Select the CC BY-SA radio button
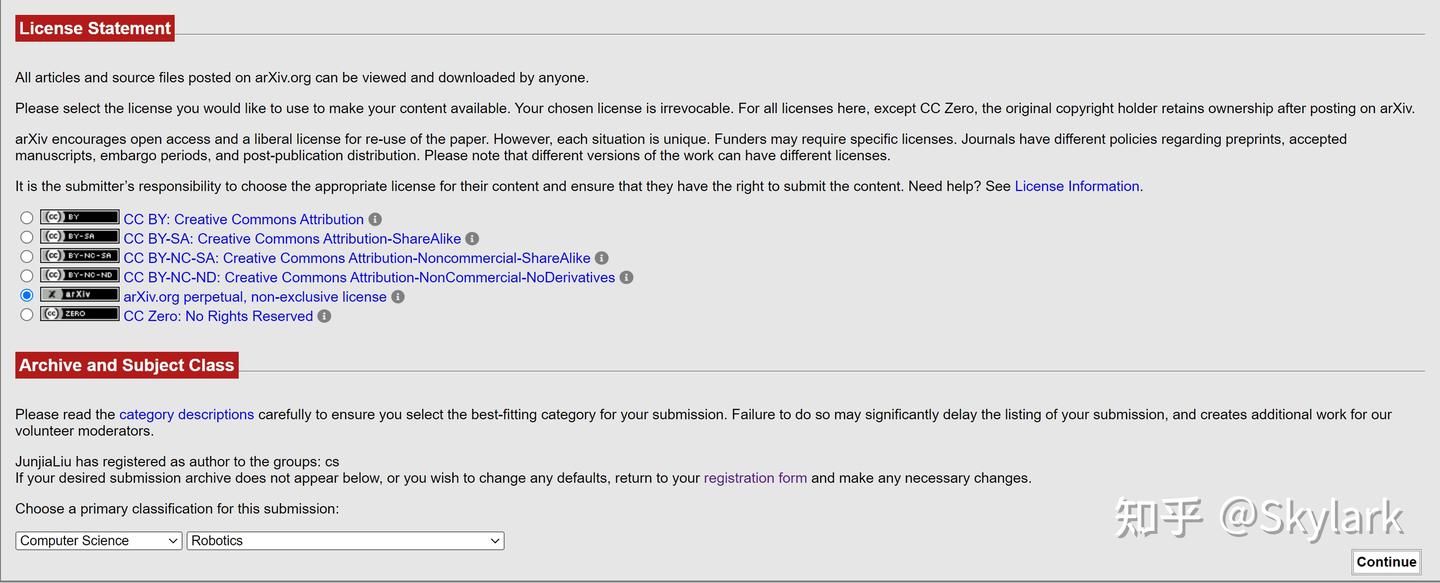The height and width of the screenshot is (583, 1440). pyautogui.click(x=27, y=237)
